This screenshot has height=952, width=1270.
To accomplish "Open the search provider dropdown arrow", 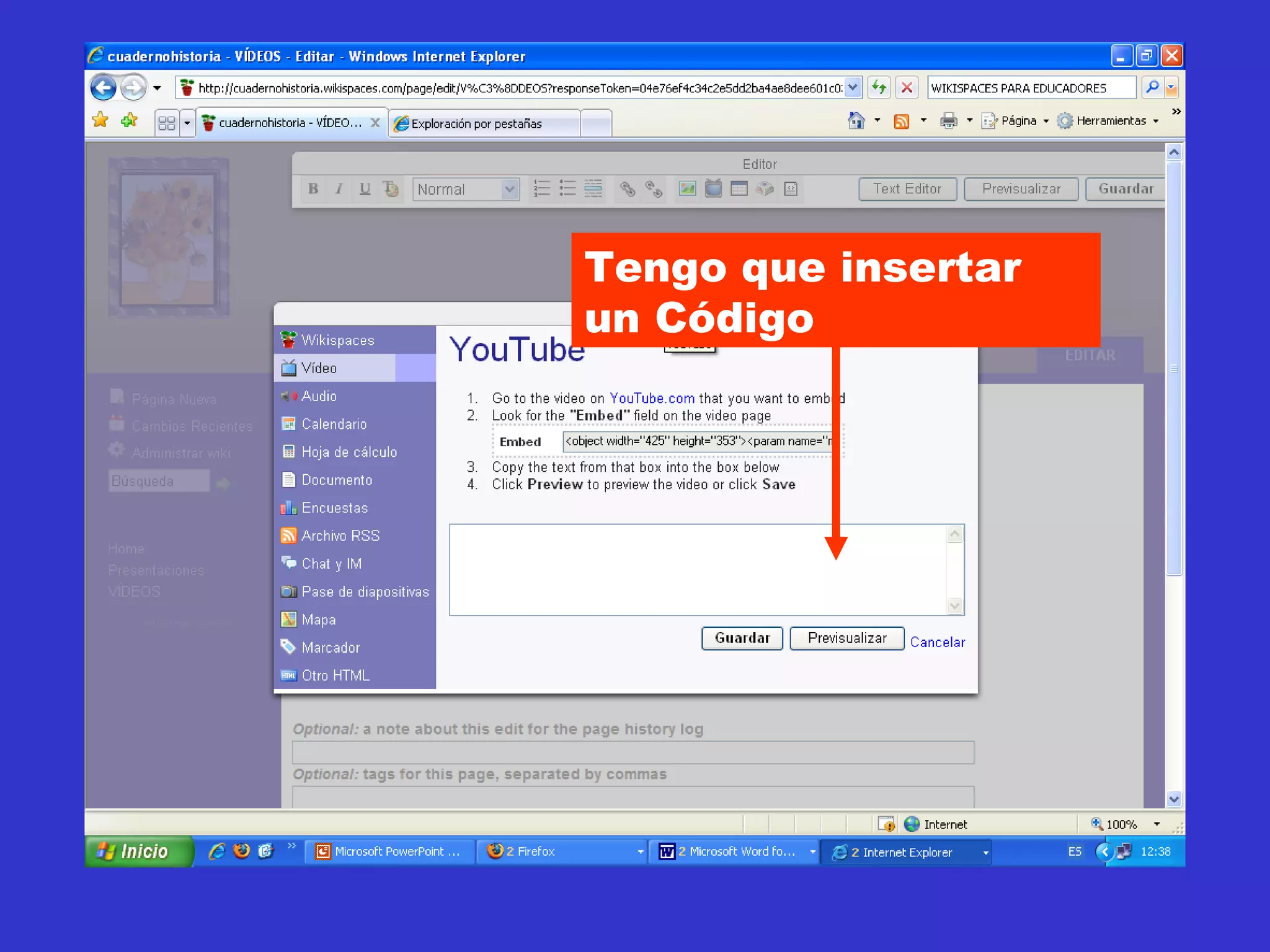I will [x=1171, y=88].
